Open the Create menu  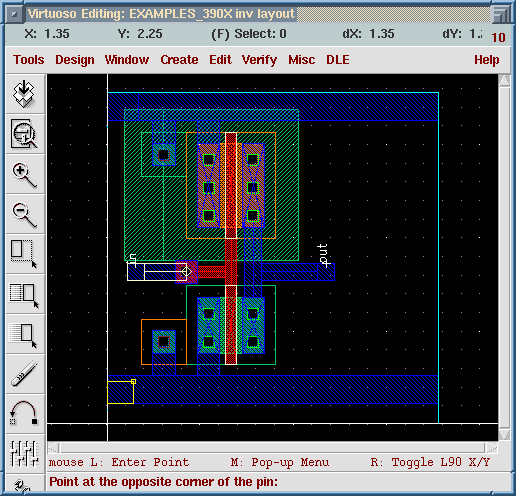(179, 60)
